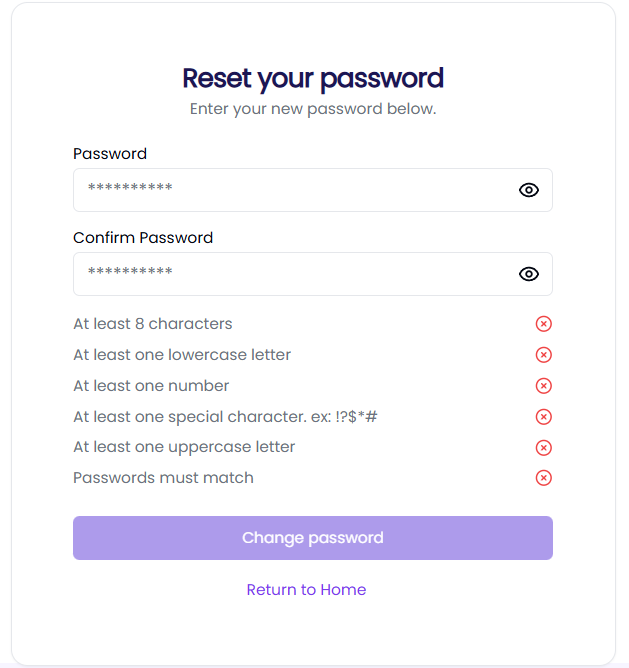The height and width of the screenshot is (668, 629).
Task: Click the special character requirement text
Action: pos(225,417)
